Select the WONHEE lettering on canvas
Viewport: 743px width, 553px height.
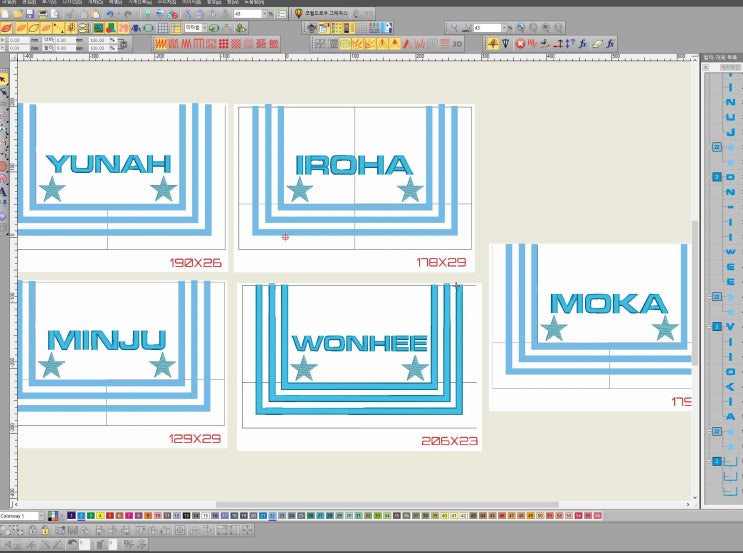coord(360,343)
